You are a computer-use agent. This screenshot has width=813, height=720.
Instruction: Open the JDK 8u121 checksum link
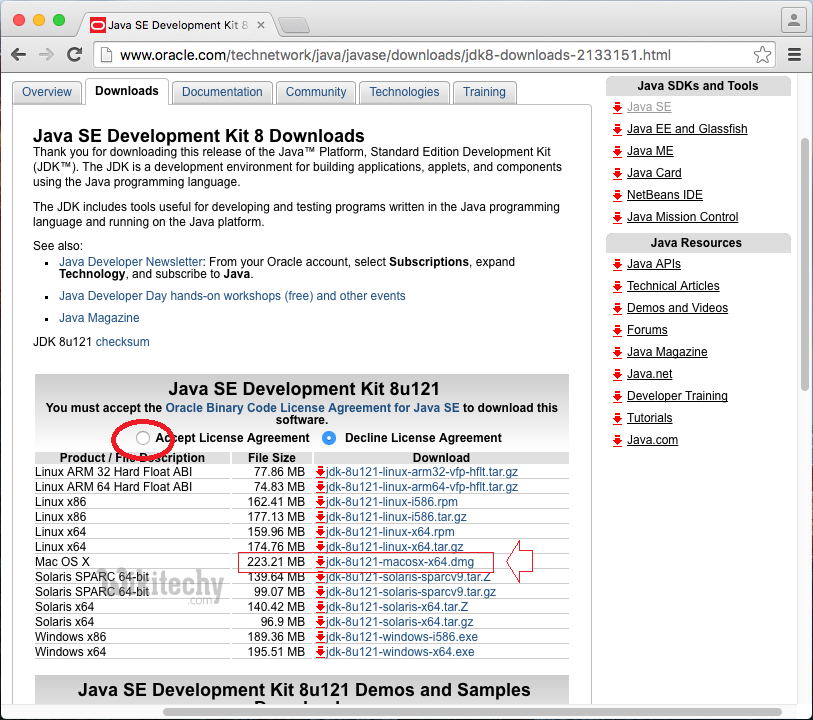tap(122, 342)
